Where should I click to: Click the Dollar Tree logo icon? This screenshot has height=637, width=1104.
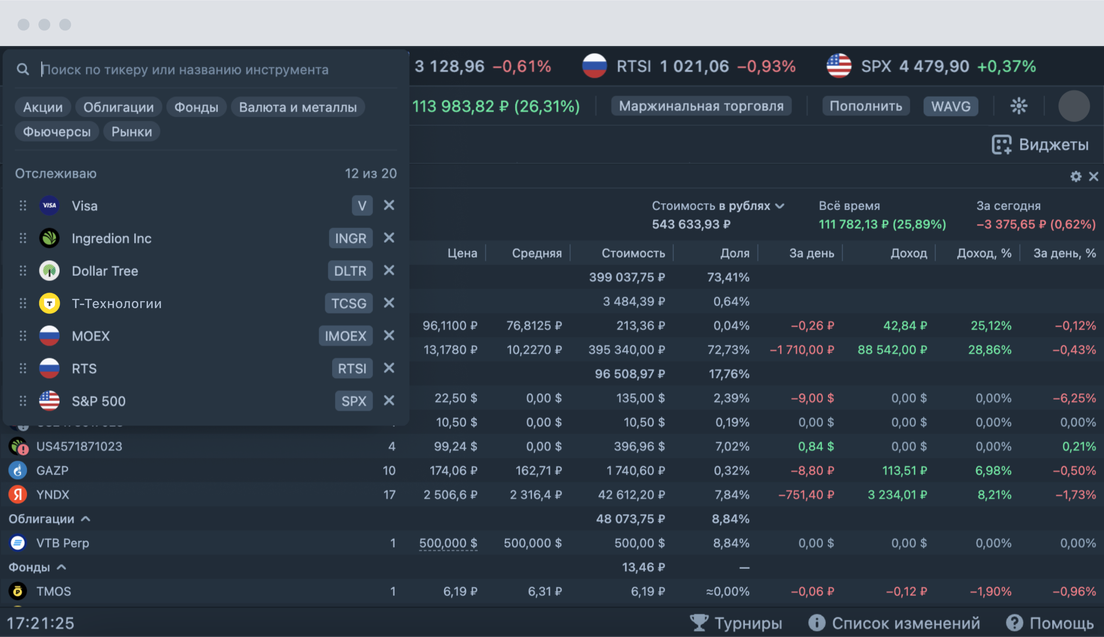(x=49, y=270)
